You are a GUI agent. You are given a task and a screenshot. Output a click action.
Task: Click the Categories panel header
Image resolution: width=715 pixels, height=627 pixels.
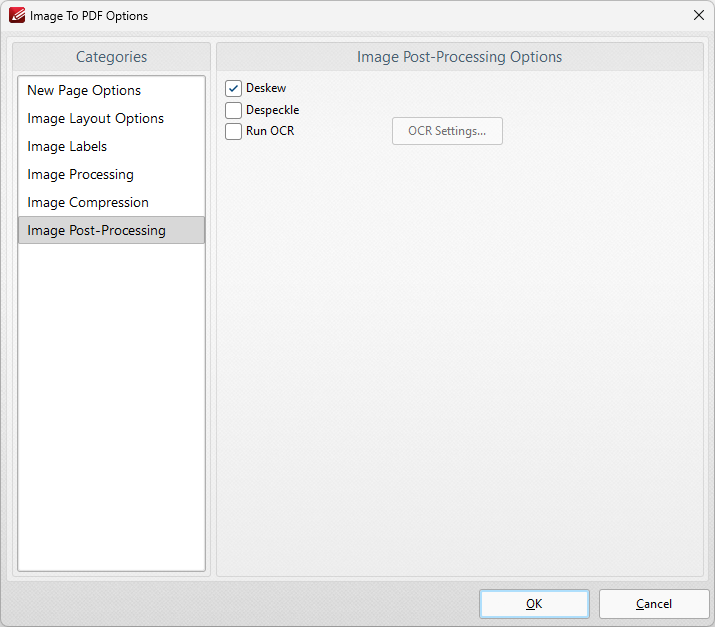coord(111,57)
